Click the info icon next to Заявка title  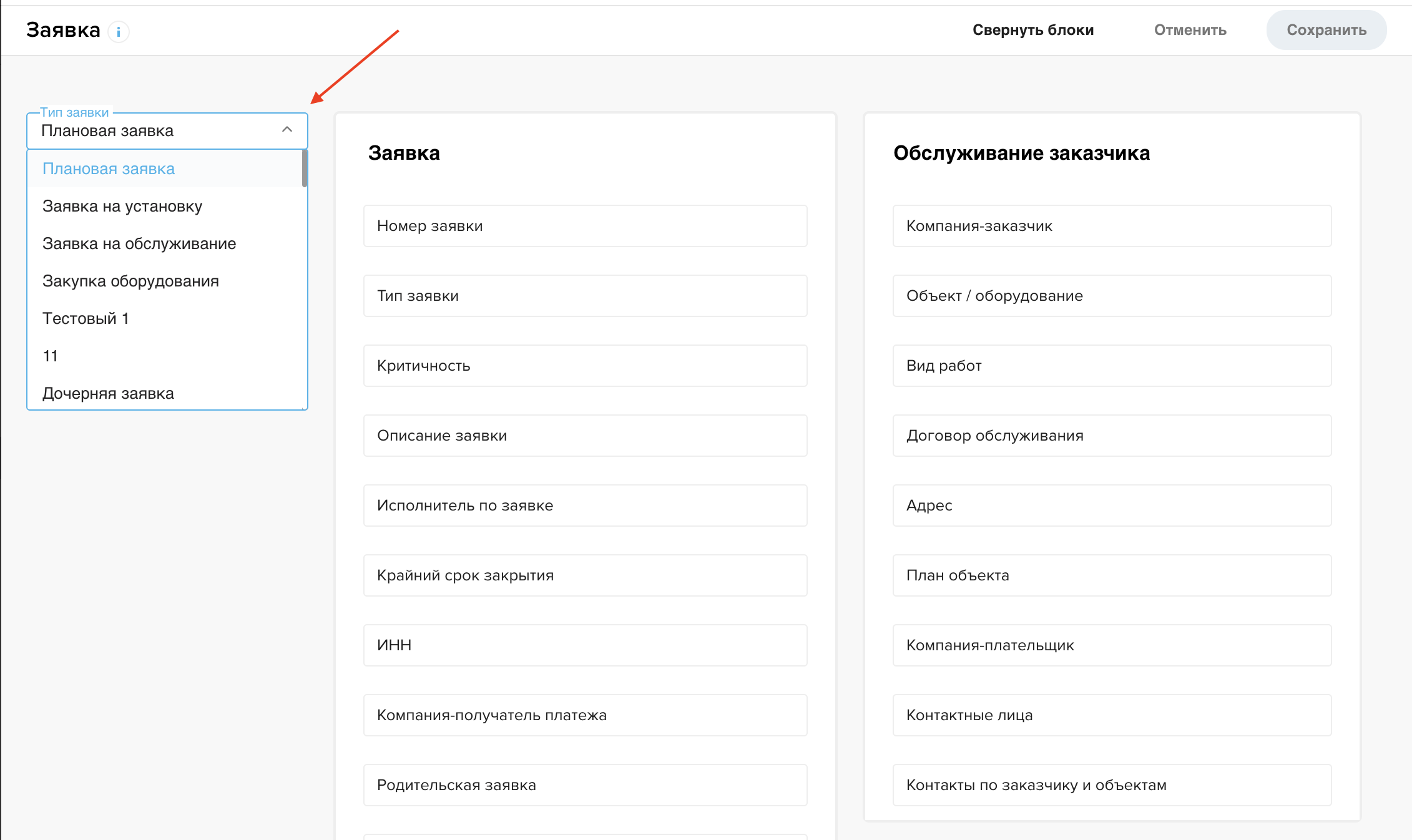118,31
